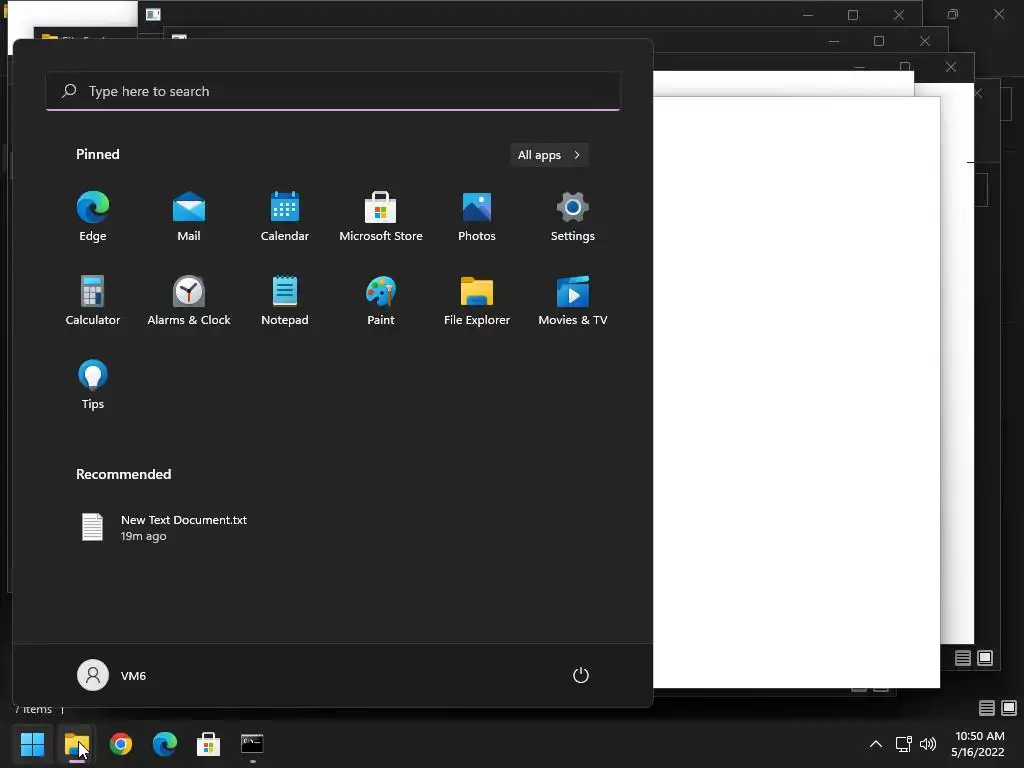The image size is (1024, 768).
Task: Open the Tips app
Action: pos(93,385)
